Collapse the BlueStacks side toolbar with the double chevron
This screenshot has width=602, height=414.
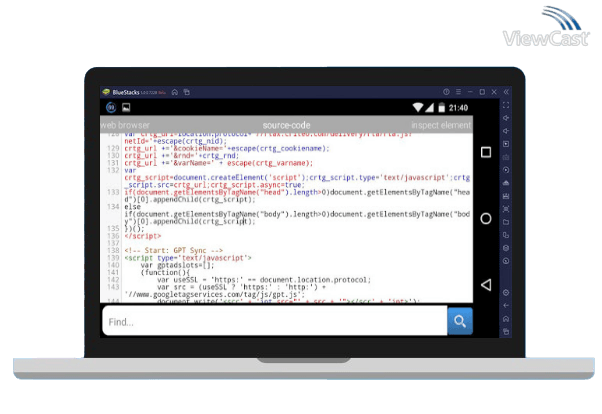[506, 92]
